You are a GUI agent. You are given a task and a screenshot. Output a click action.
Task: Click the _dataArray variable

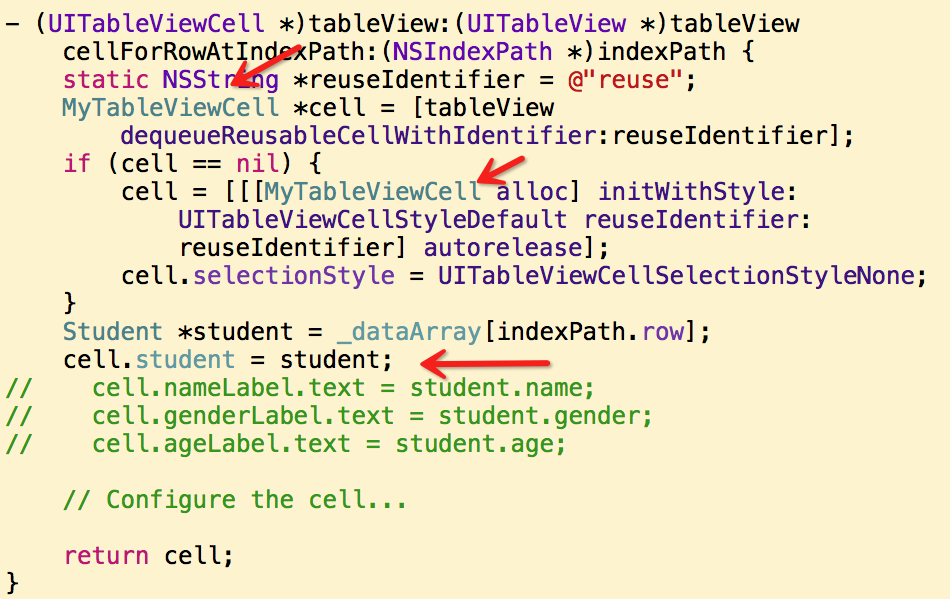(x=410, y=332)
